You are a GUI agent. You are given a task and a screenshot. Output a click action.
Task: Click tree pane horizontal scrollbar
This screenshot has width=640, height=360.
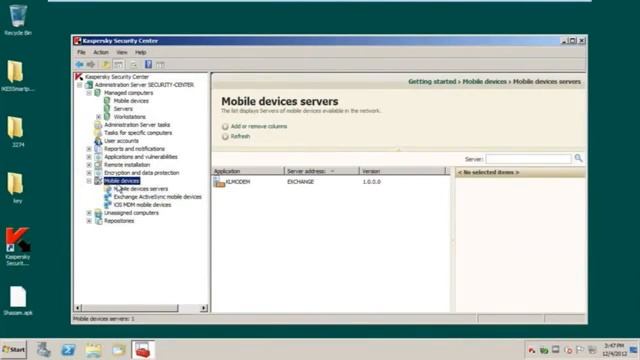pyautogui.click(x=130, y=308)
